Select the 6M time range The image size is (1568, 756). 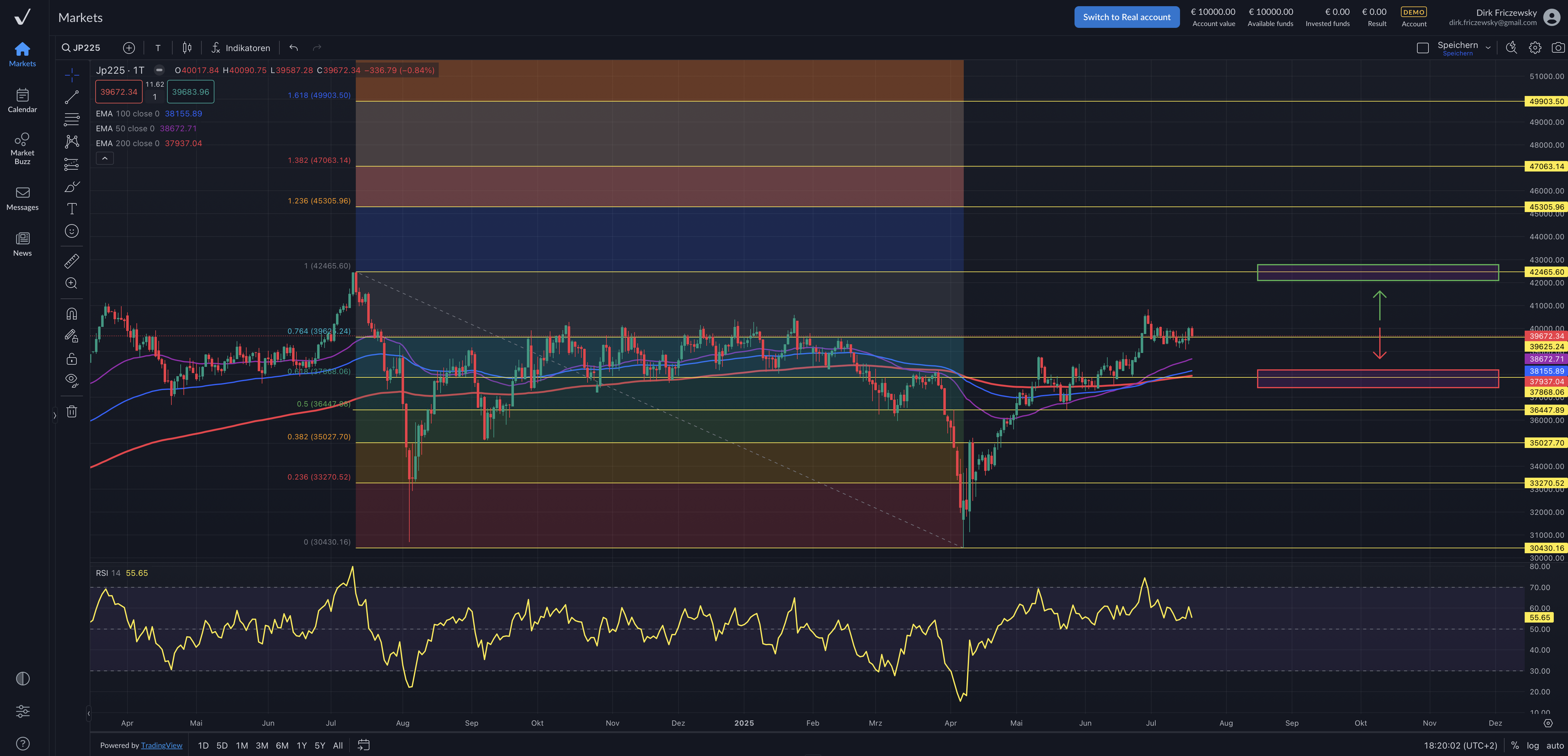click(282, 746)
